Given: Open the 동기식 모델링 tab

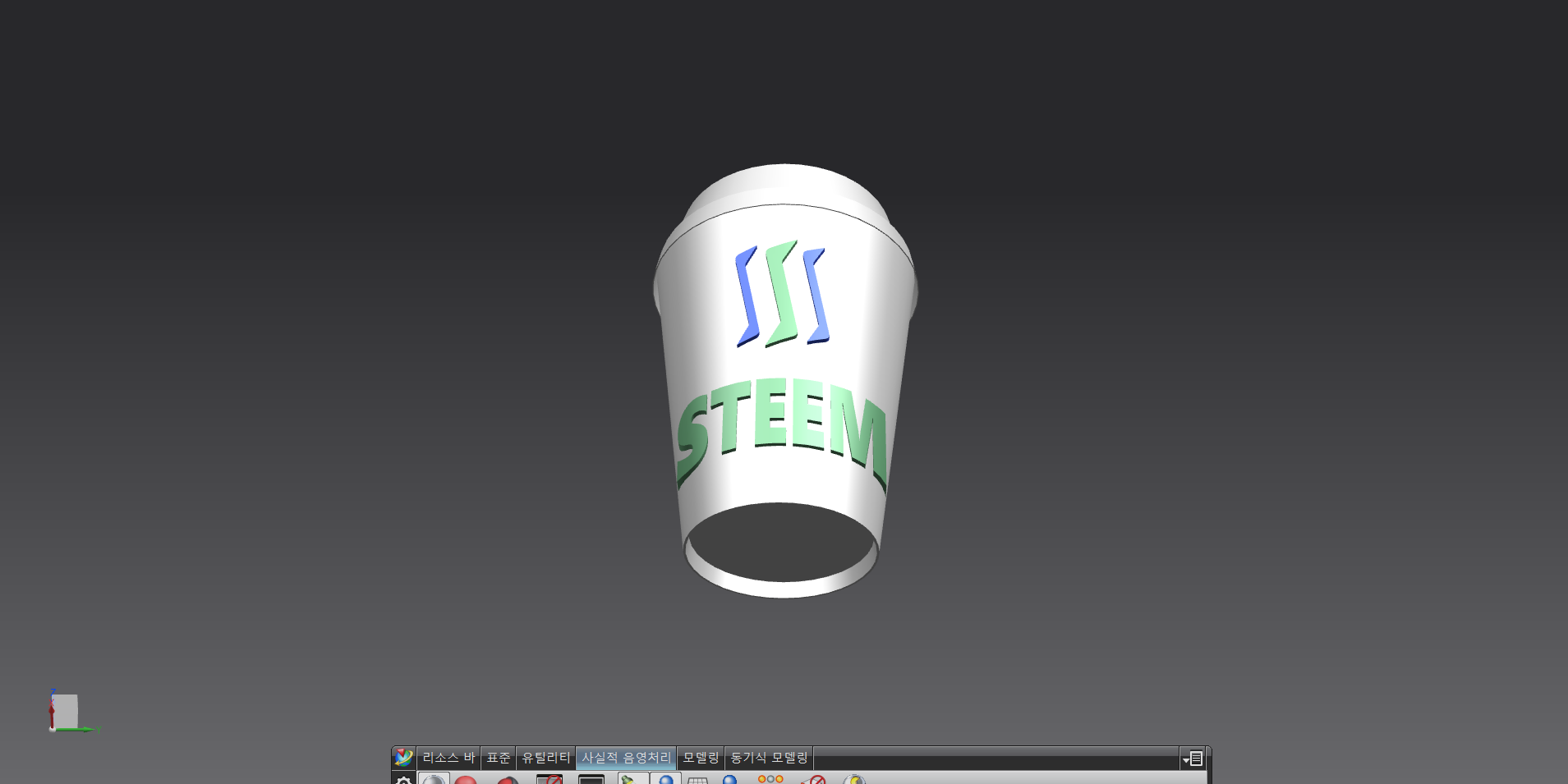Looking at the screenshot, I should click(x=769, y=758).
